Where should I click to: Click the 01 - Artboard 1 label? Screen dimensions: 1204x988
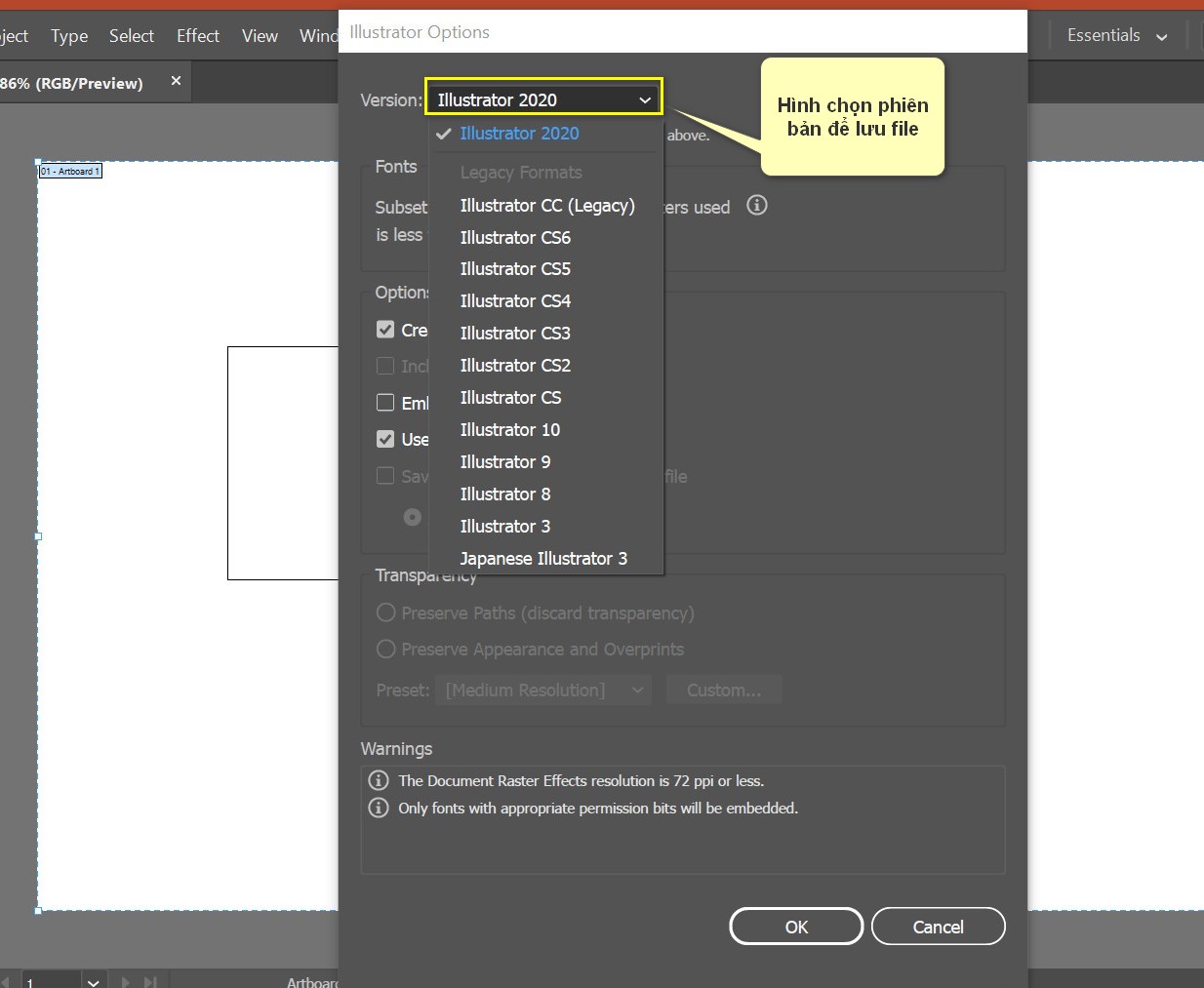(70, 171)
